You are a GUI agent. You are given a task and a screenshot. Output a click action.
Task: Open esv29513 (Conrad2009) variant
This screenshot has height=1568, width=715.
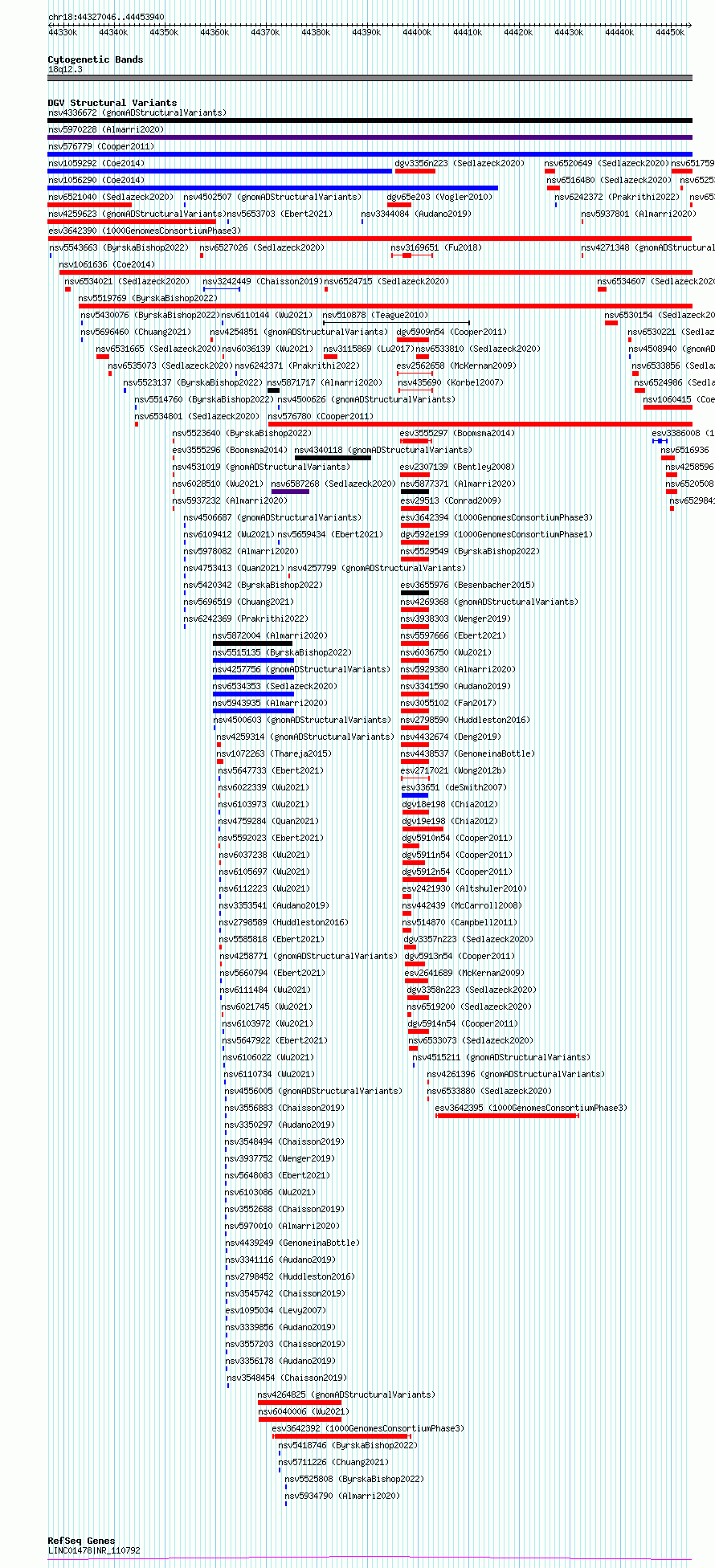[451, 500]
